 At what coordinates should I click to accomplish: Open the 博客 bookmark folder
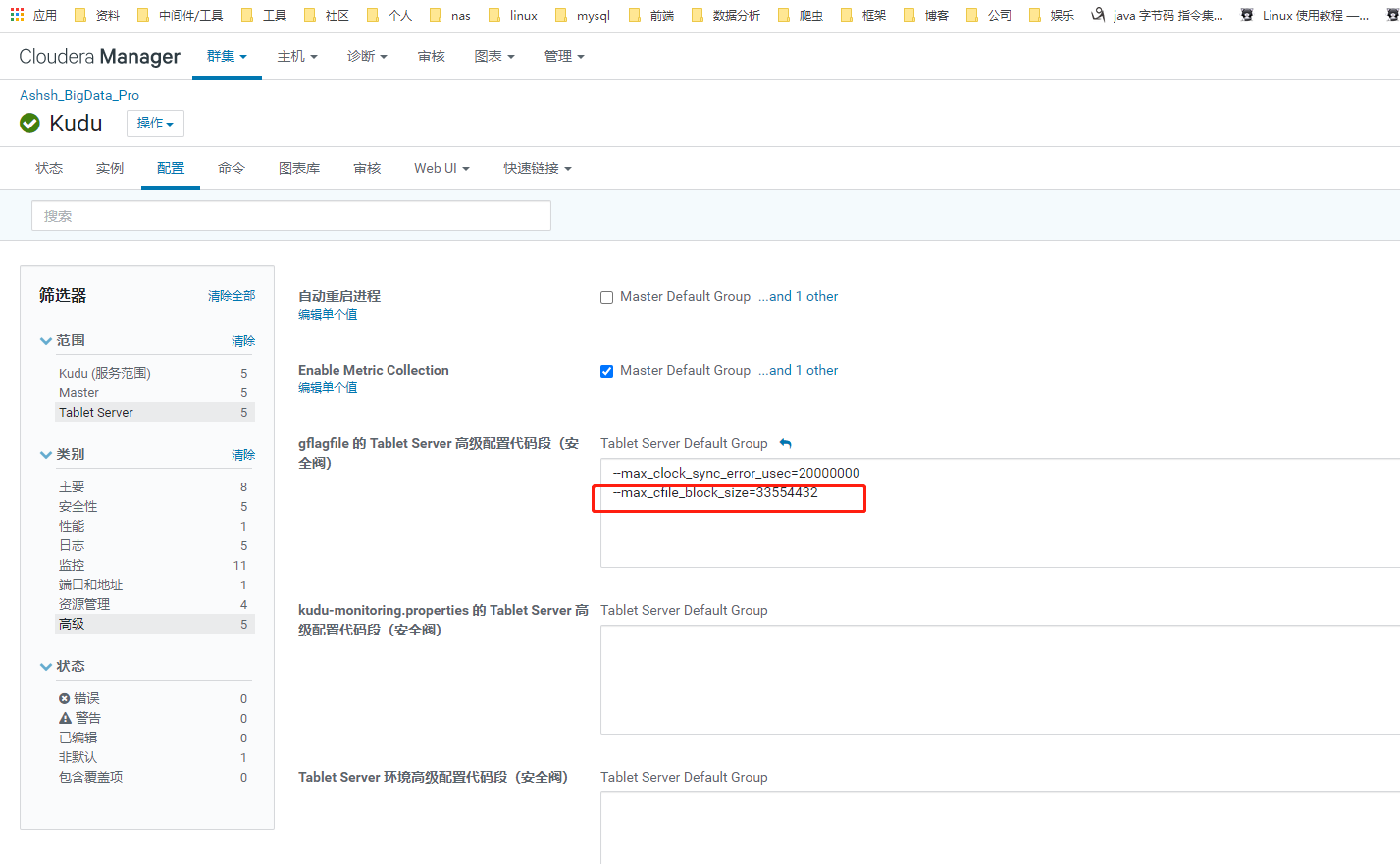(926, 15)
